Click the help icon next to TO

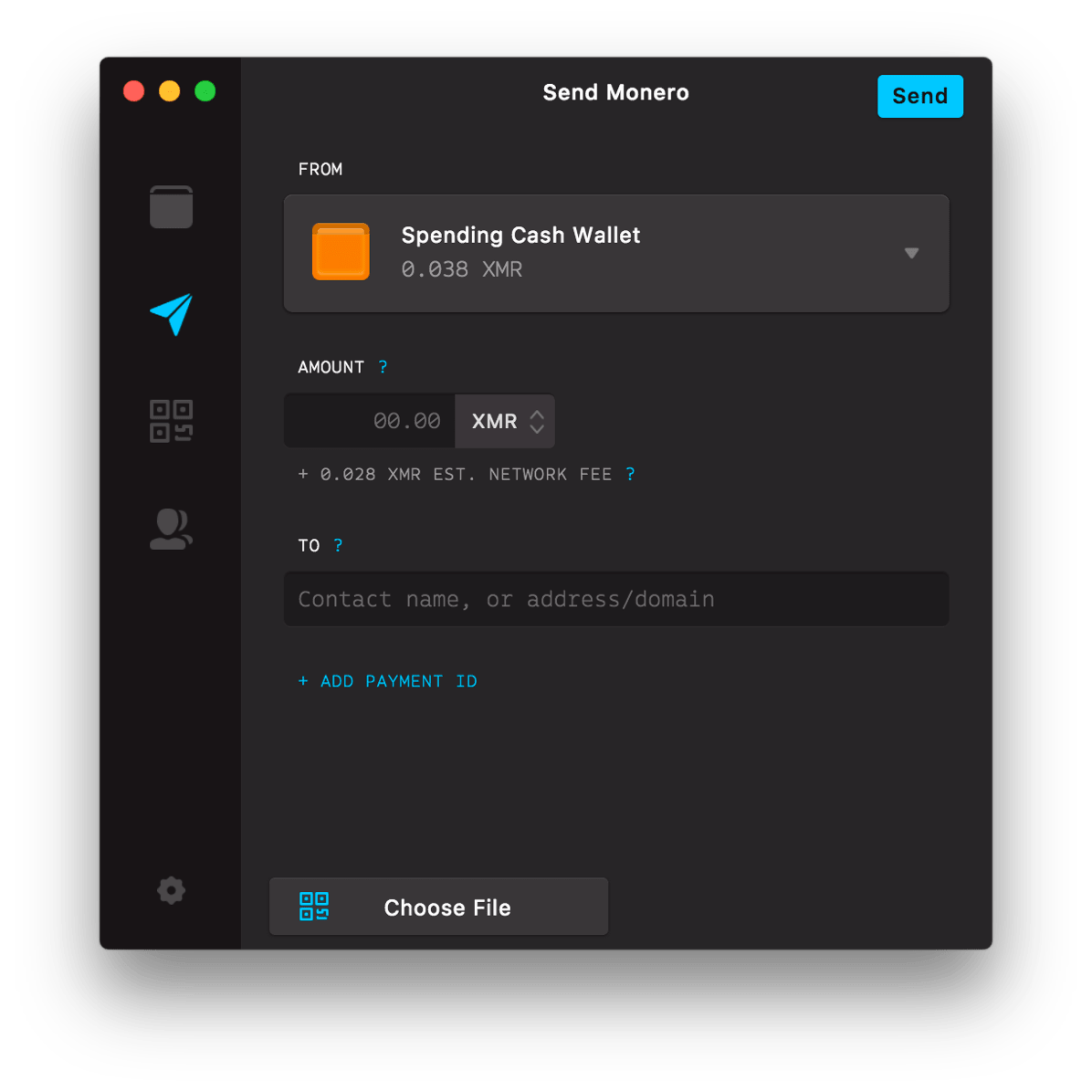[338, 545]
